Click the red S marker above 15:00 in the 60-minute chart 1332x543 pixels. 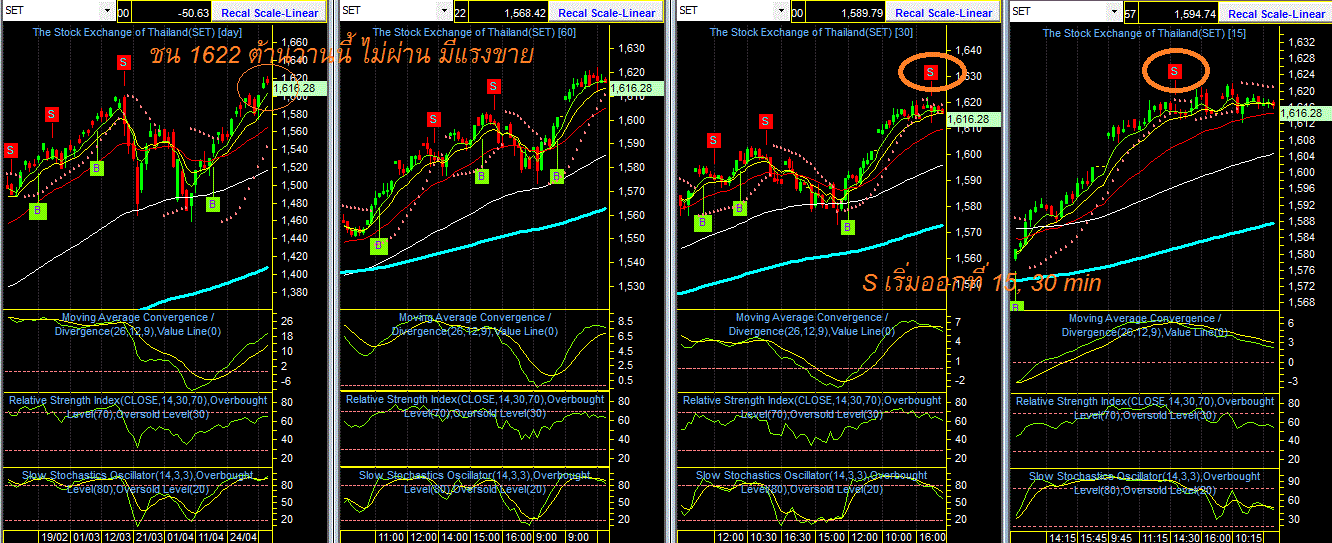point(494,87)
